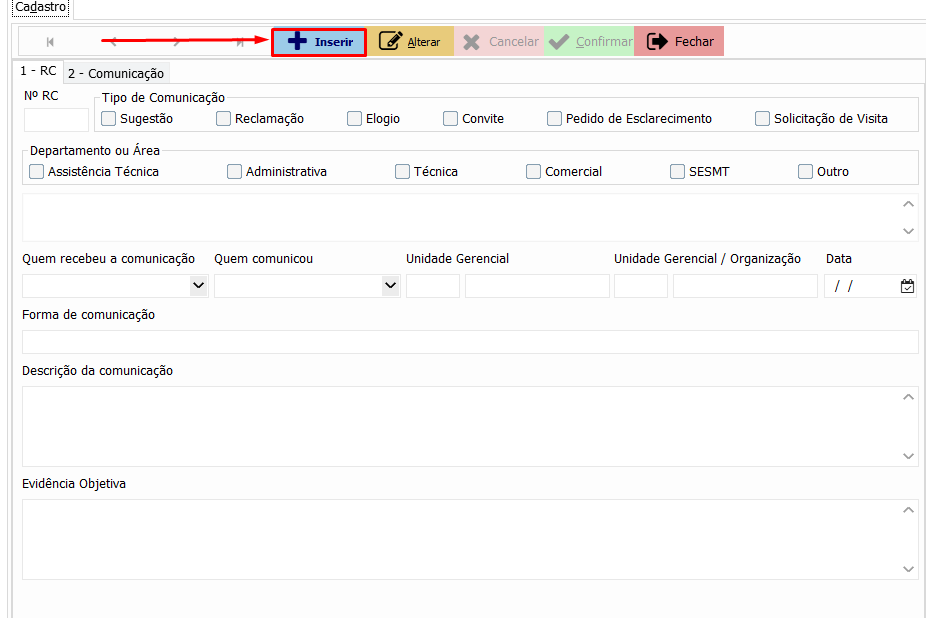The image size is (926, 618).
Task: Check the Sugestão checkbox
Action: (x=109, y=119)
